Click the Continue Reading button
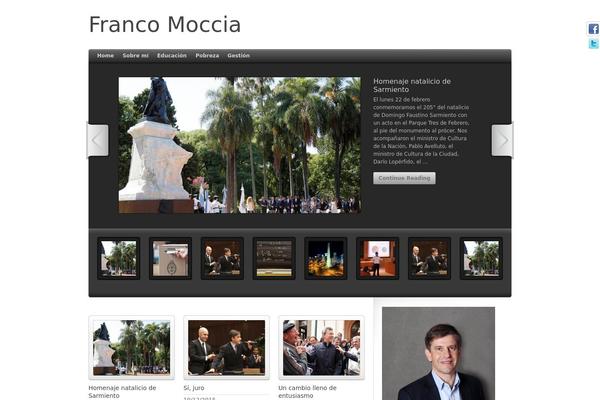Viewport: 600px width, 400px height. (x=404, y=178)
